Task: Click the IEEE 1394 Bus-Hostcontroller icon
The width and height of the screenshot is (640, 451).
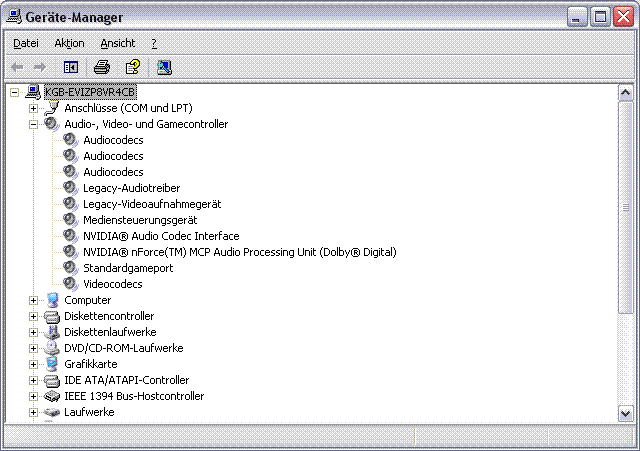Action: tap(52, 396)
